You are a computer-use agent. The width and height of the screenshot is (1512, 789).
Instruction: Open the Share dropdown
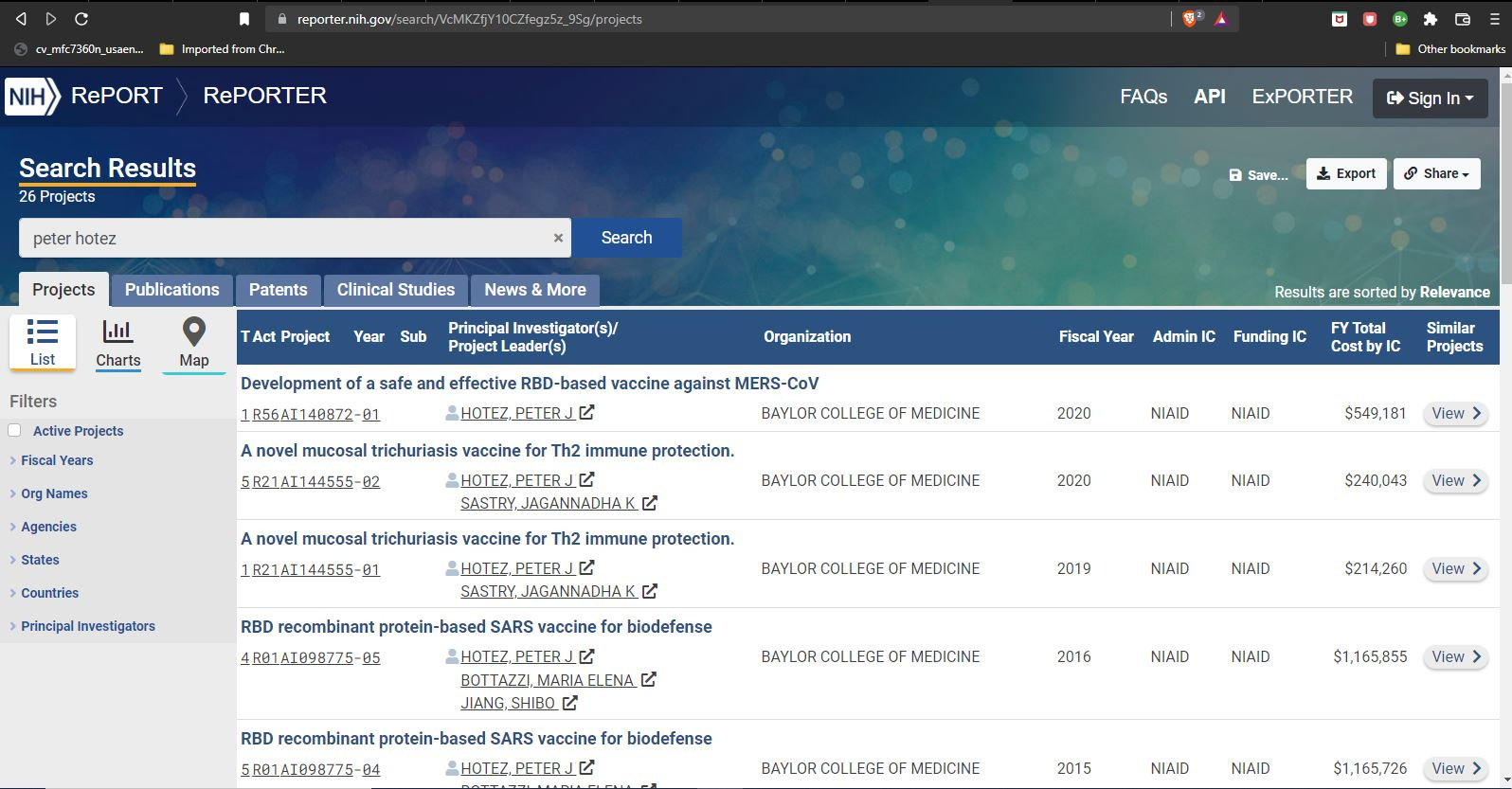coord(1436,173)
